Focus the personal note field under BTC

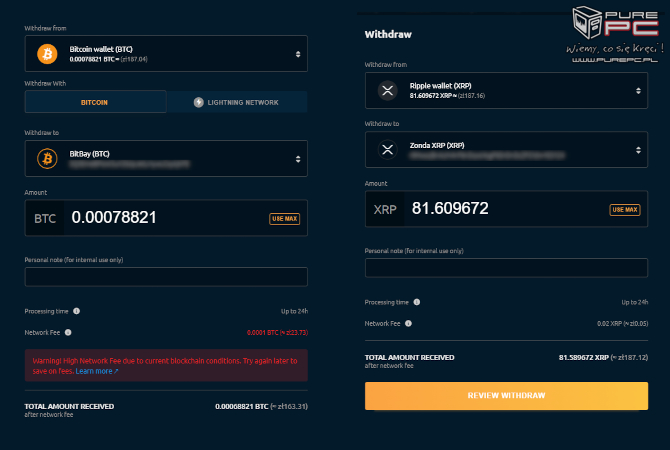[166, 277]
